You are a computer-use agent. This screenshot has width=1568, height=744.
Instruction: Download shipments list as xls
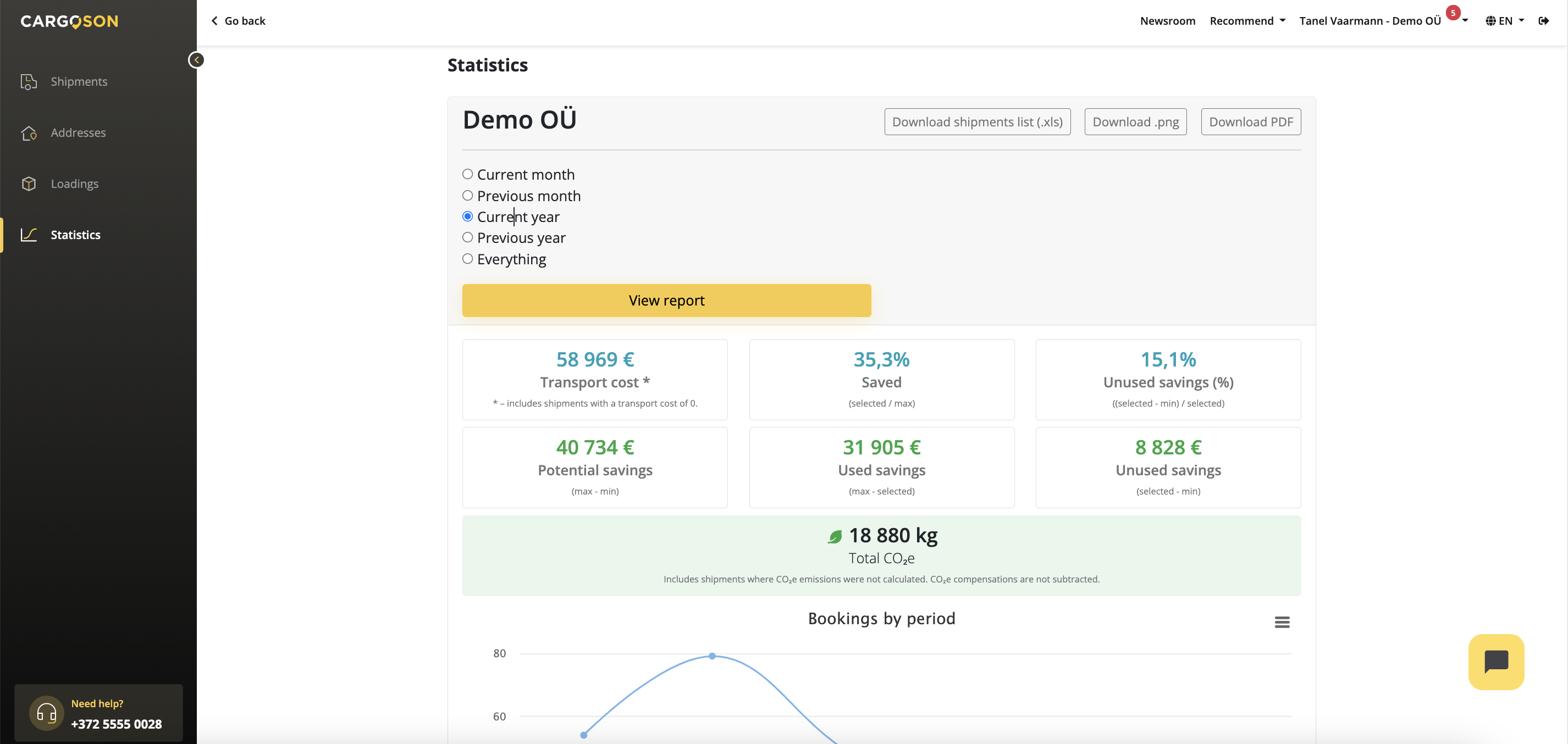(977, 121)
